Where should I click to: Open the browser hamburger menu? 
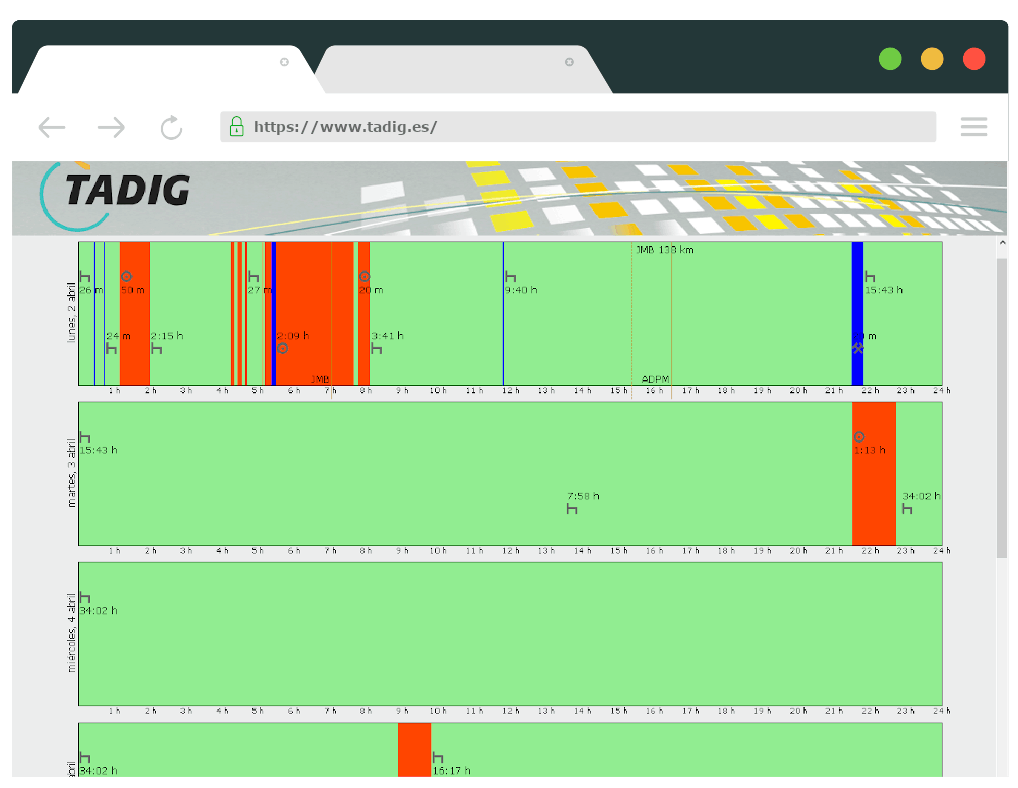[x=973, y=126]
